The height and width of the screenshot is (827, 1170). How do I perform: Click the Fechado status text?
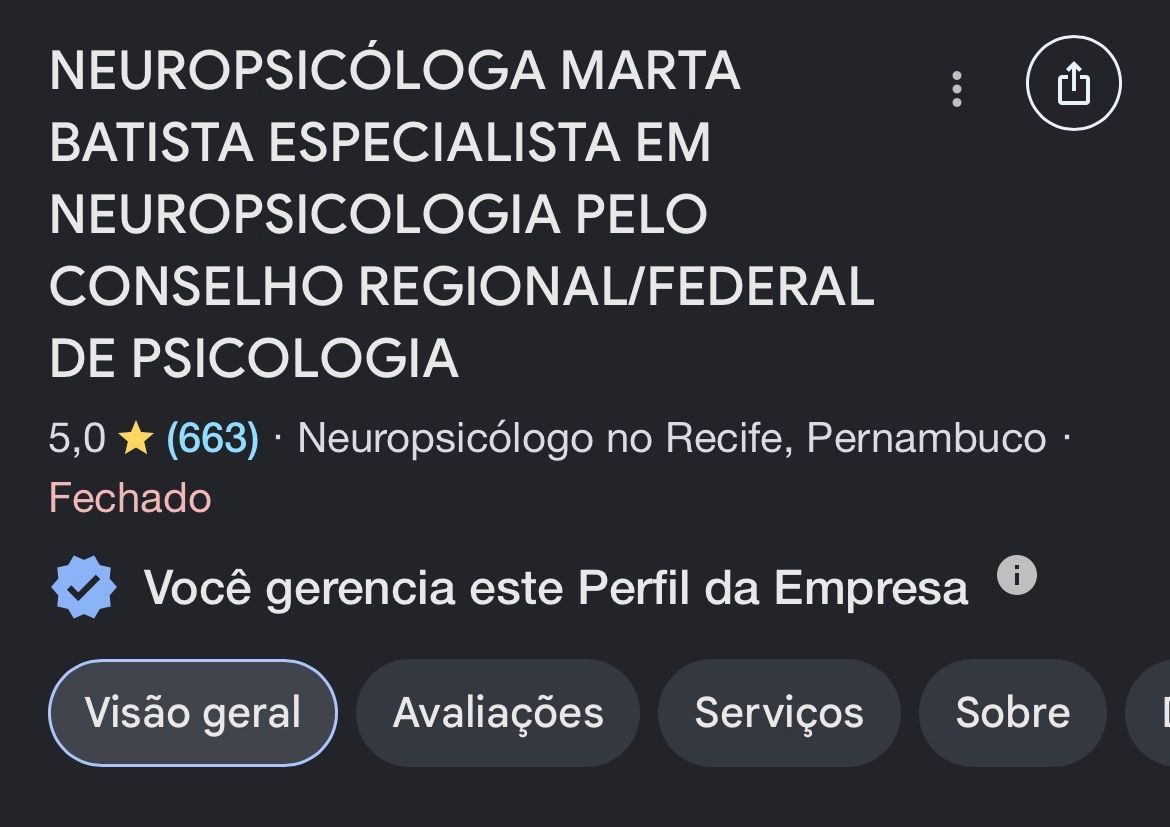coord(130,498)
